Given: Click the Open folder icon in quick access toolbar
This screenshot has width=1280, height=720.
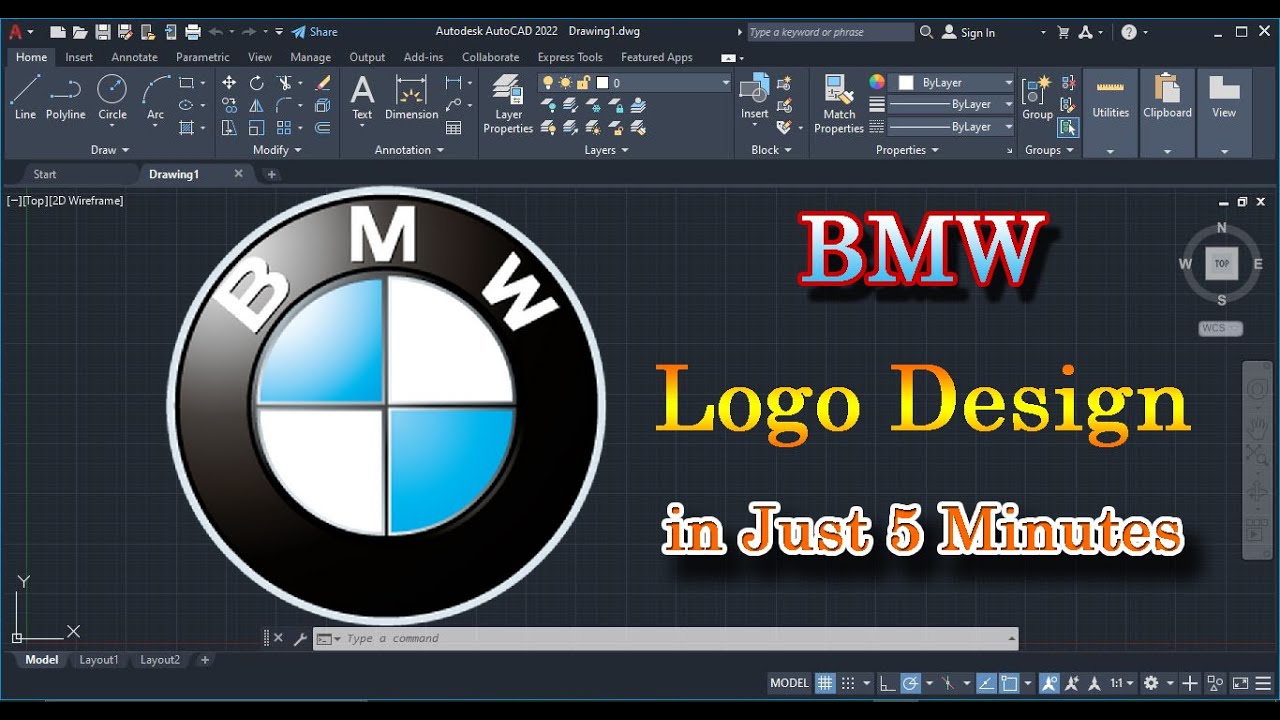Looking at the screenshot, I should [80, 32].
